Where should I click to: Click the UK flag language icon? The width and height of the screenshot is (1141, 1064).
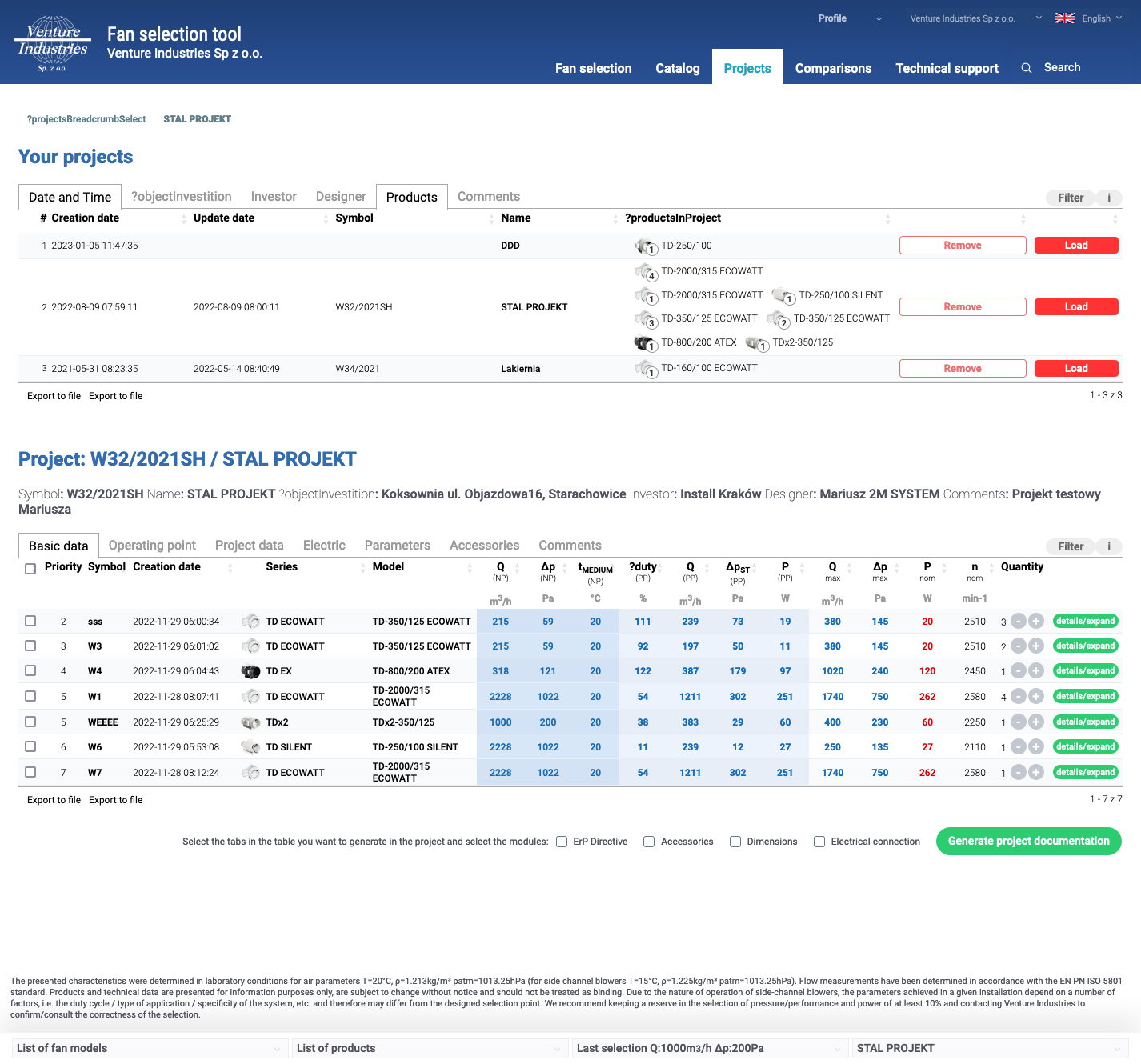(1064, 18)
